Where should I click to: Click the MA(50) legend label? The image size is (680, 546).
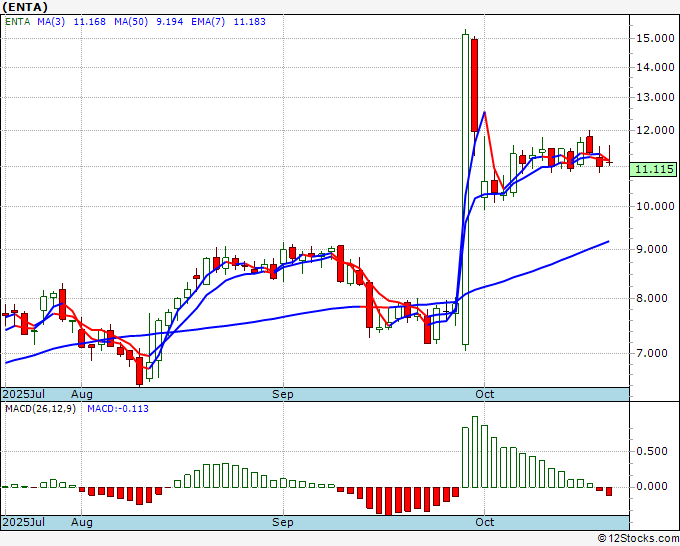(131, 22)
